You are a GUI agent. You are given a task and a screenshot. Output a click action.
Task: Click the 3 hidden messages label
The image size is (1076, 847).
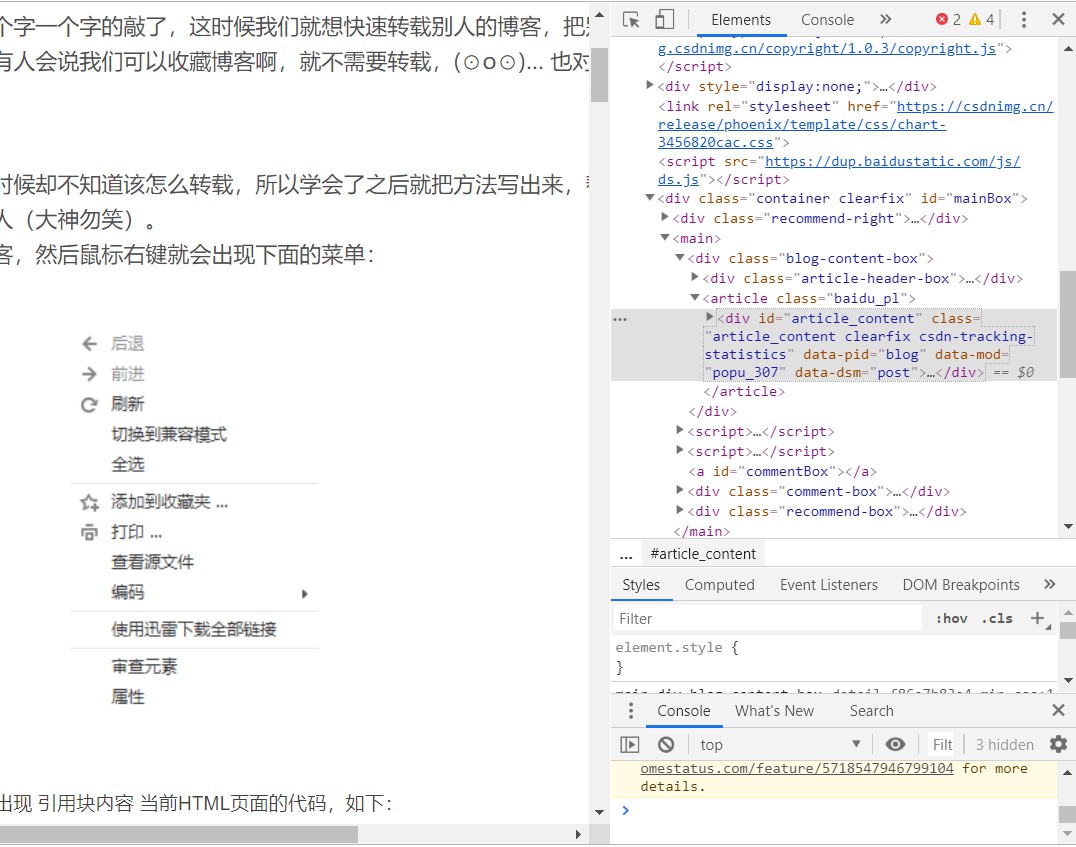tap(1004, 745)
